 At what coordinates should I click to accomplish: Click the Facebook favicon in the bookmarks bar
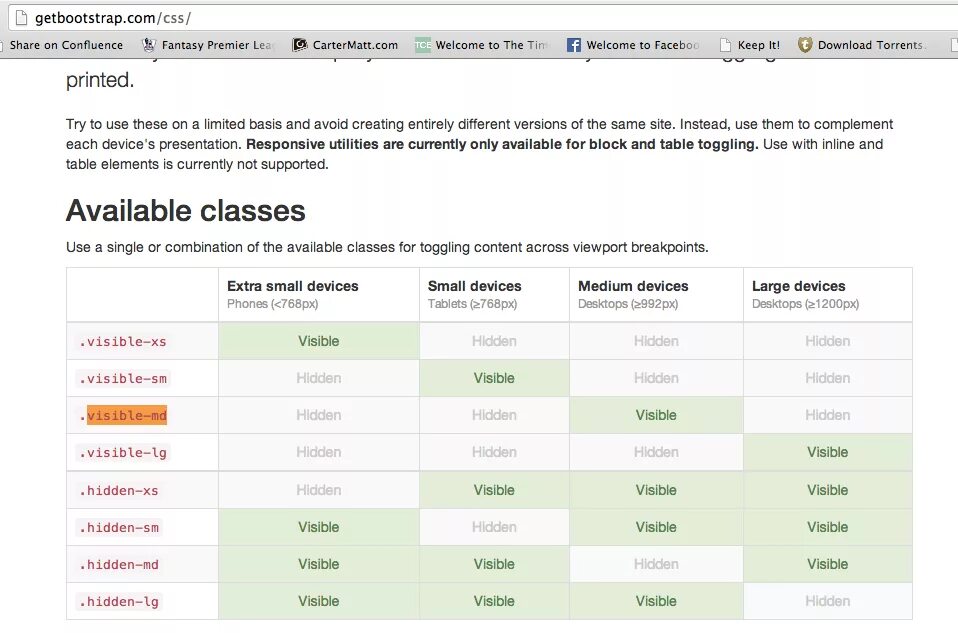tap(573, 44)
